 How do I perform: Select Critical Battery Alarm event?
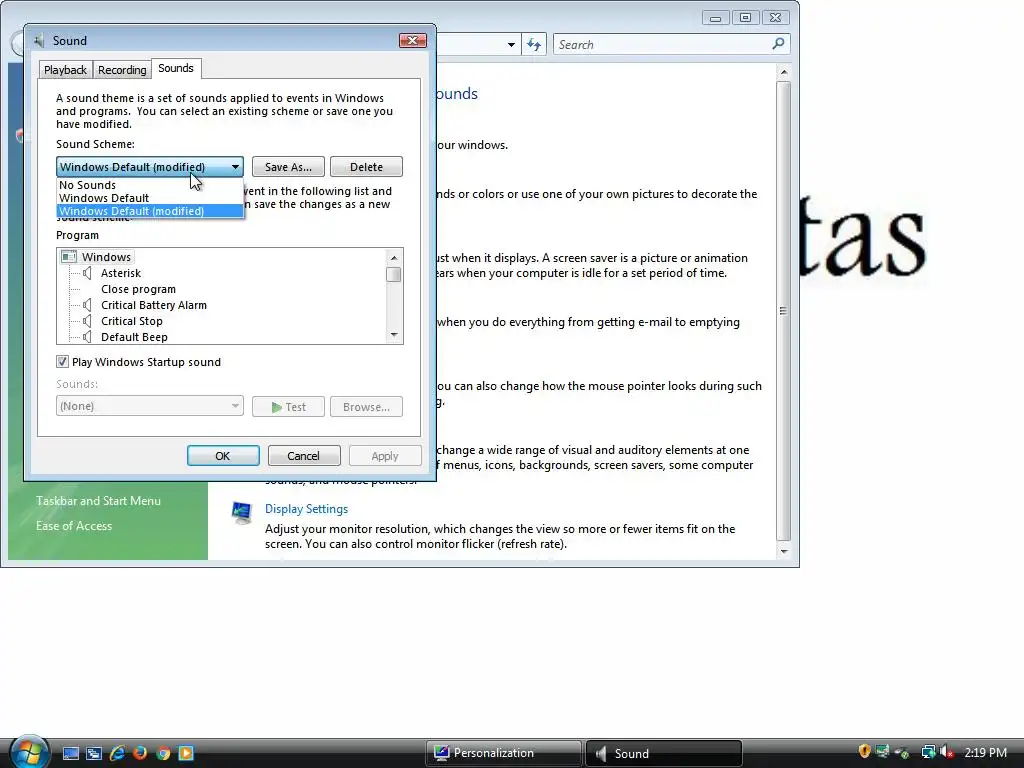click(154, 305)
